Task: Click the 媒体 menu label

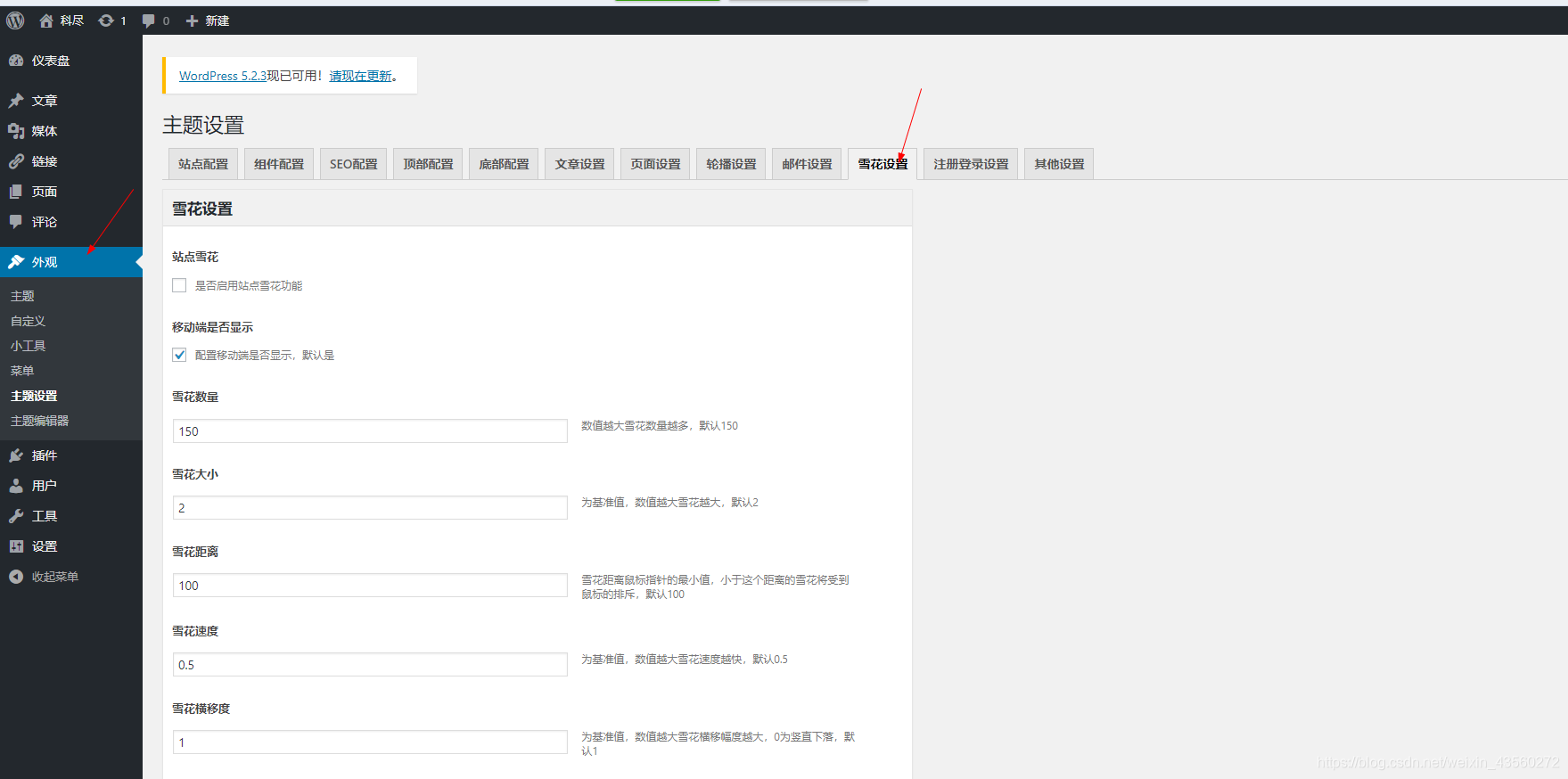Action: pos(45,131)
